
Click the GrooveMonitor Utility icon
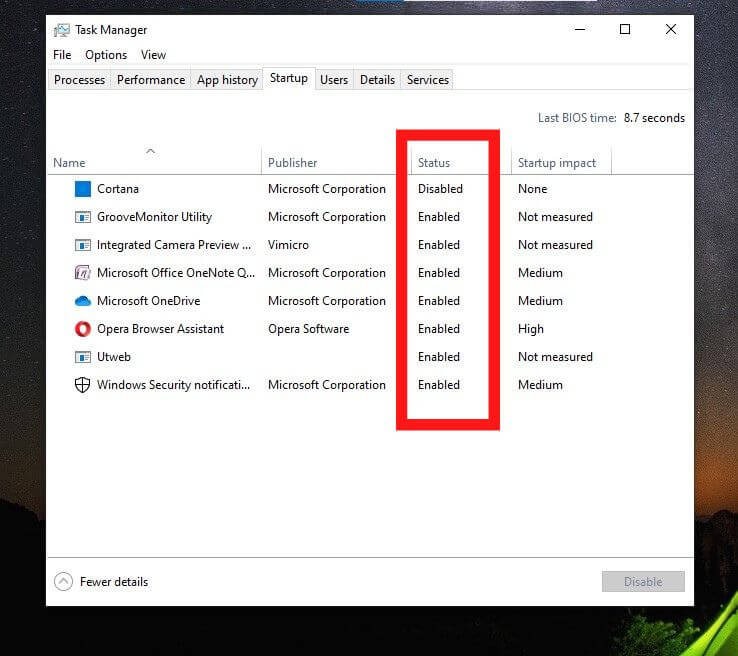tap(82, 217)
